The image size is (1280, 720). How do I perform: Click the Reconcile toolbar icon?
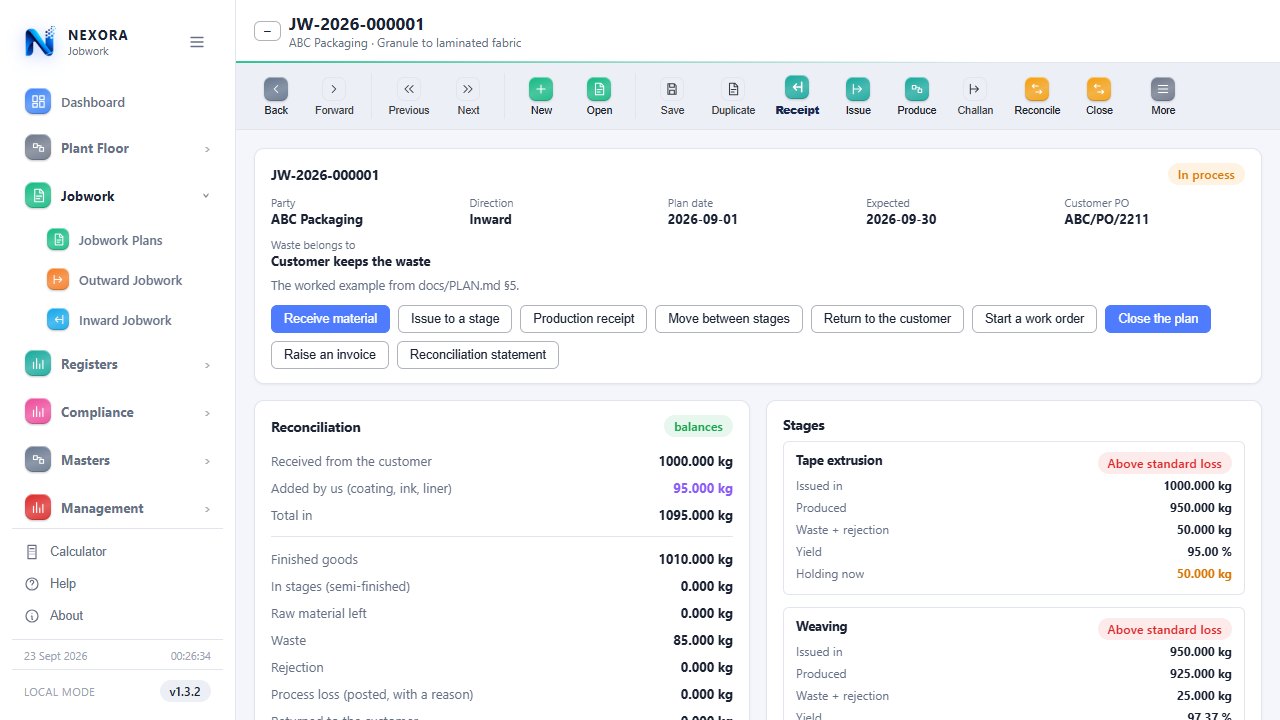1037,88
